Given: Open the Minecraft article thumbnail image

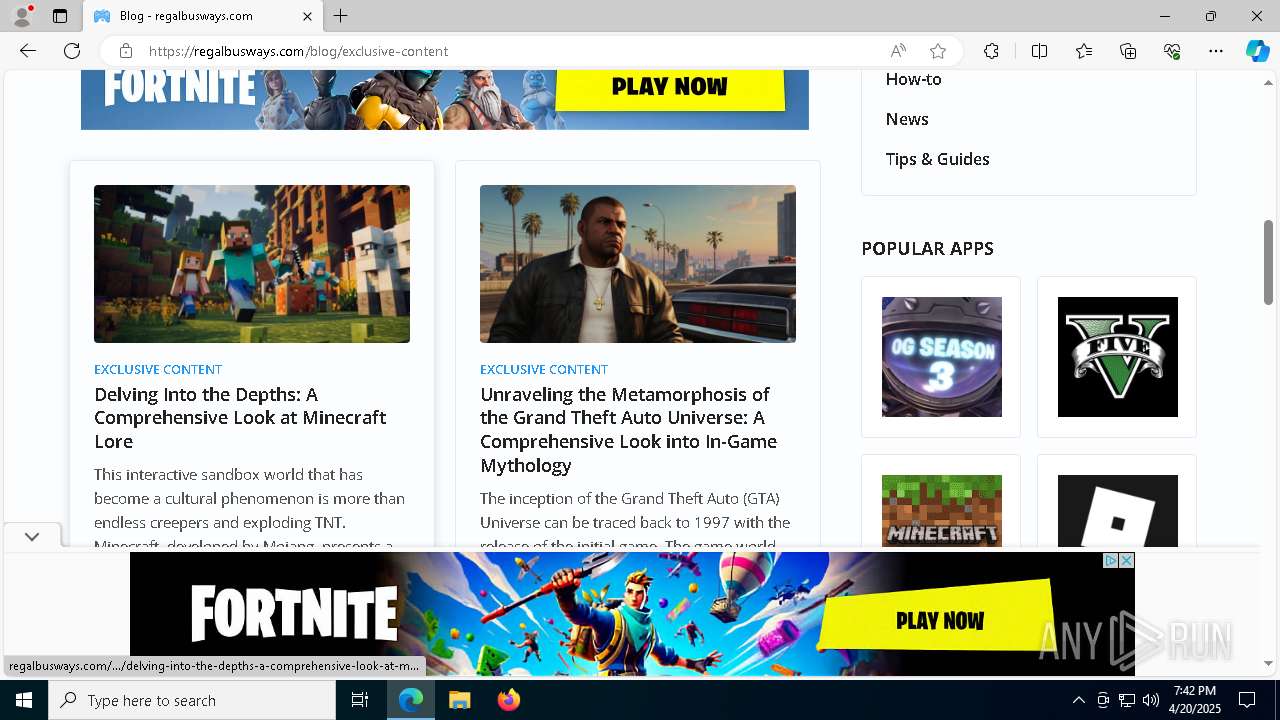Looking at the screenshot, I should pos(252,264).
